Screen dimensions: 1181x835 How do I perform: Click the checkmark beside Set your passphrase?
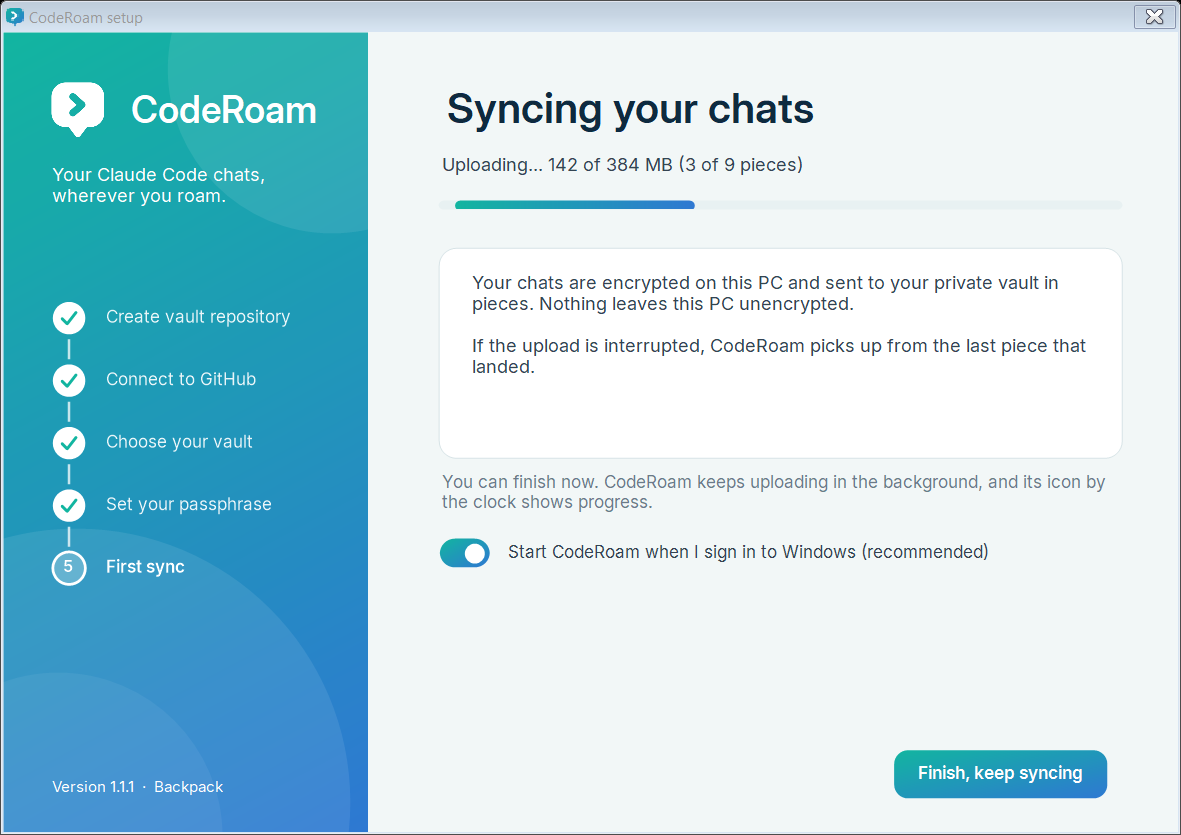(x=69, y=505)
